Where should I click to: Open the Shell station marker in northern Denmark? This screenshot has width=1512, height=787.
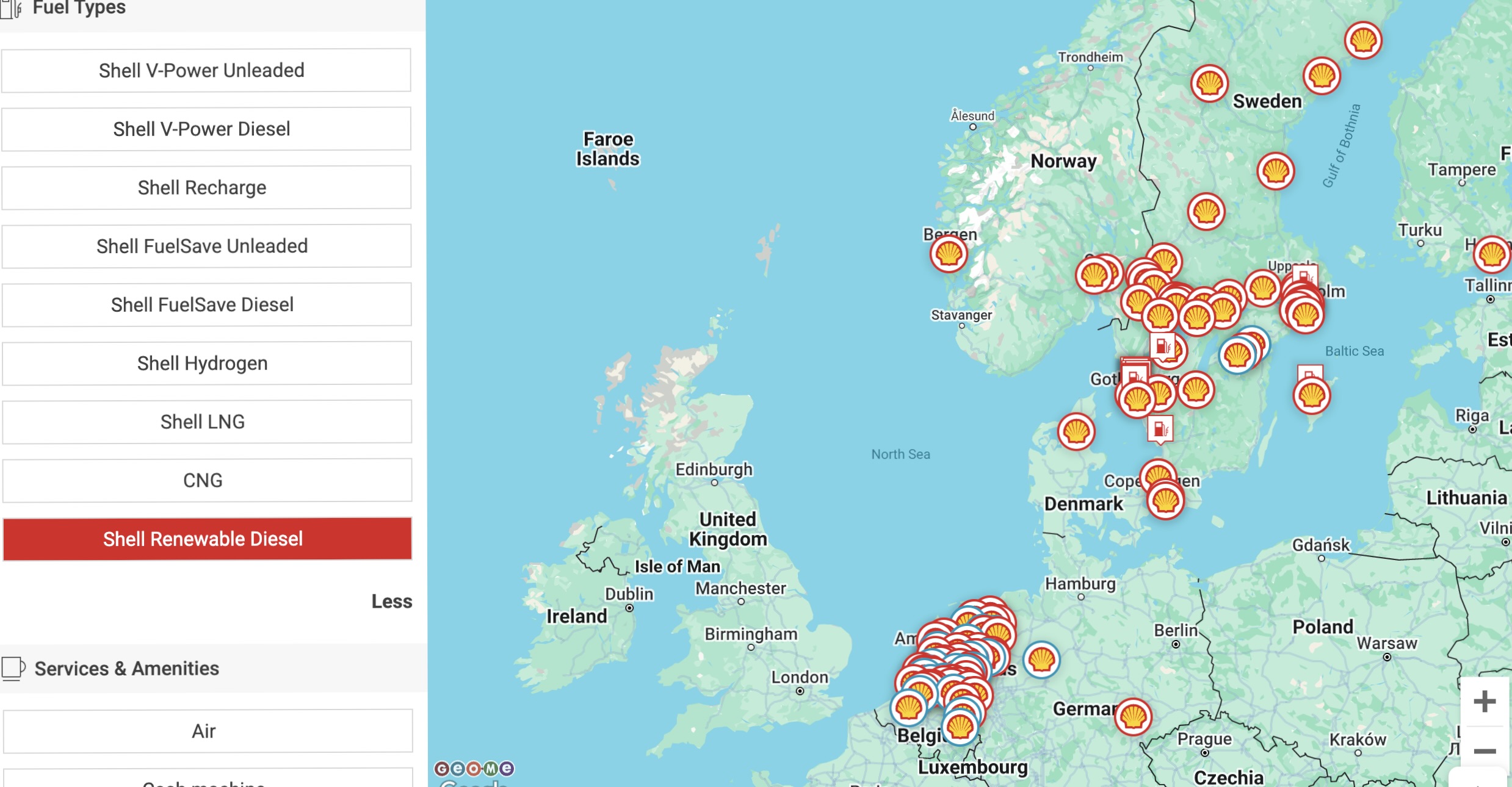point(1076,432)
